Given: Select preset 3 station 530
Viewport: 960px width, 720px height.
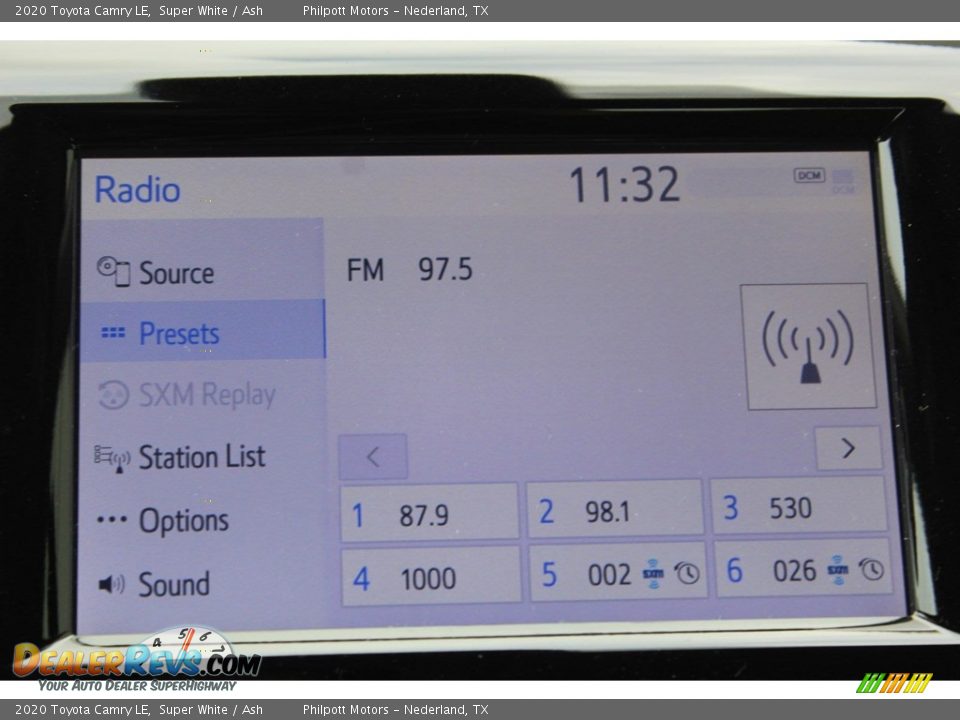Looking at the screenshot, I should (x=799, y=506).
